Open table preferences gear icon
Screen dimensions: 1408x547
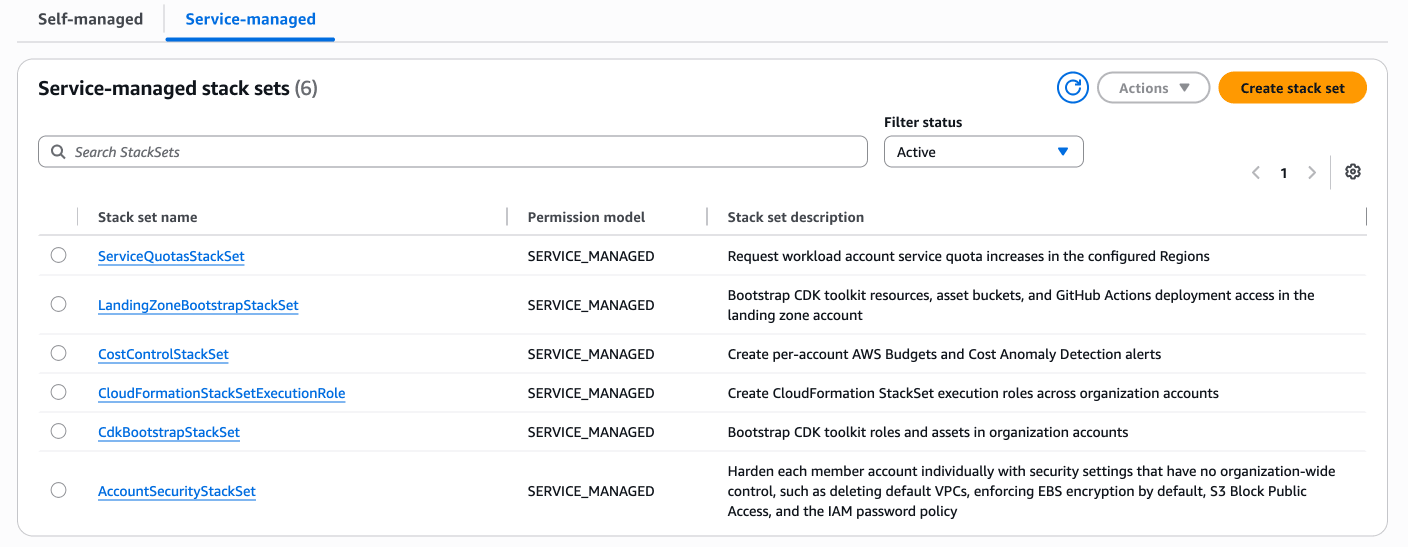click(1353, 172)
